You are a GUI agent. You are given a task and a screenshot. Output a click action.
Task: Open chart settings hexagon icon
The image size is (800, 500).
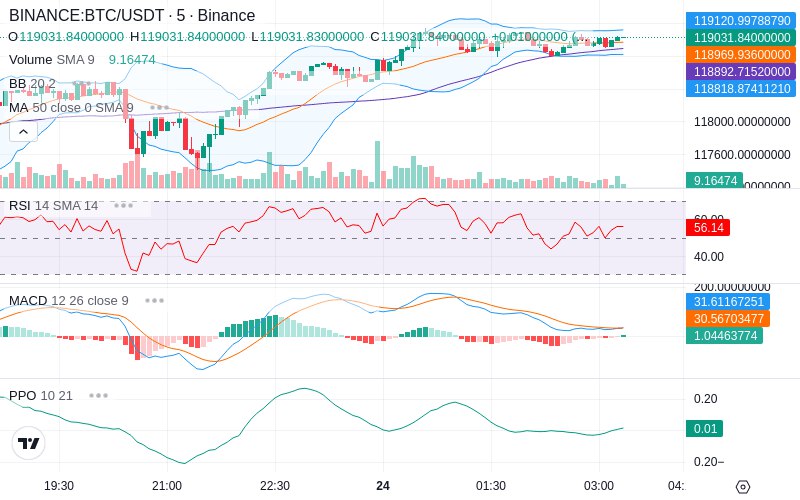[x=742, y=487]
